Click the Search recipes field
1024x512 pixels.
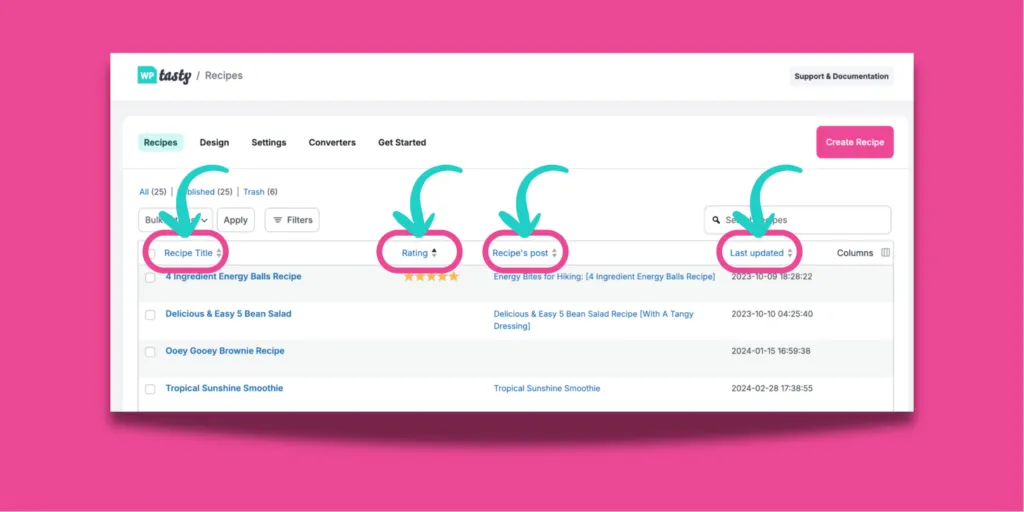point(797,220)
